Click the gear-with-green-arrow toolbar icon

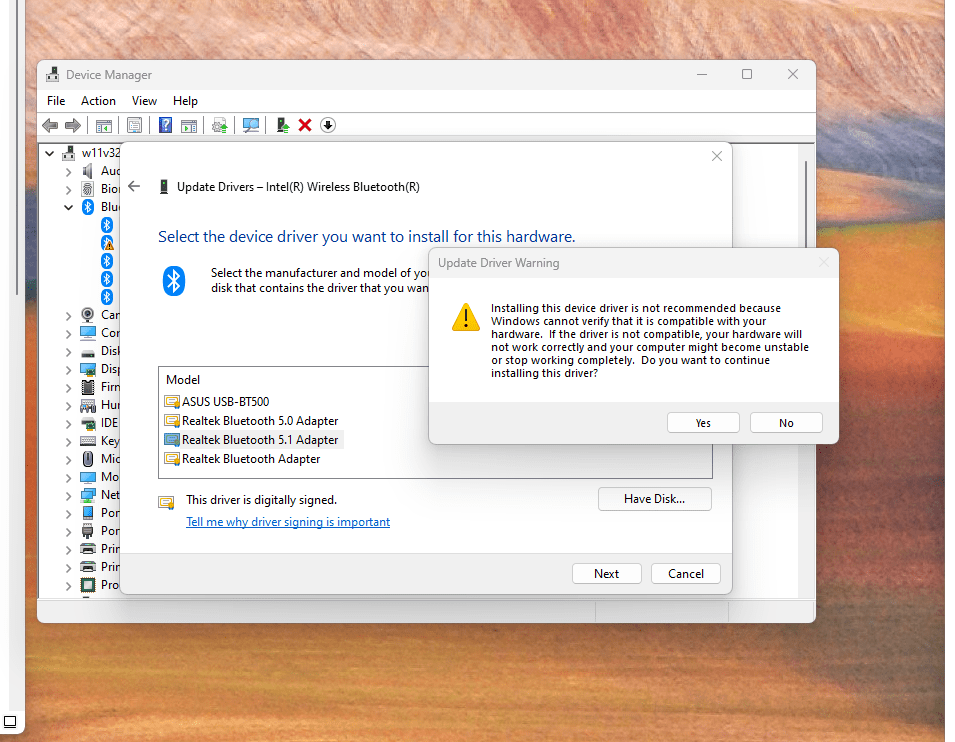click(x=220, y=125)
